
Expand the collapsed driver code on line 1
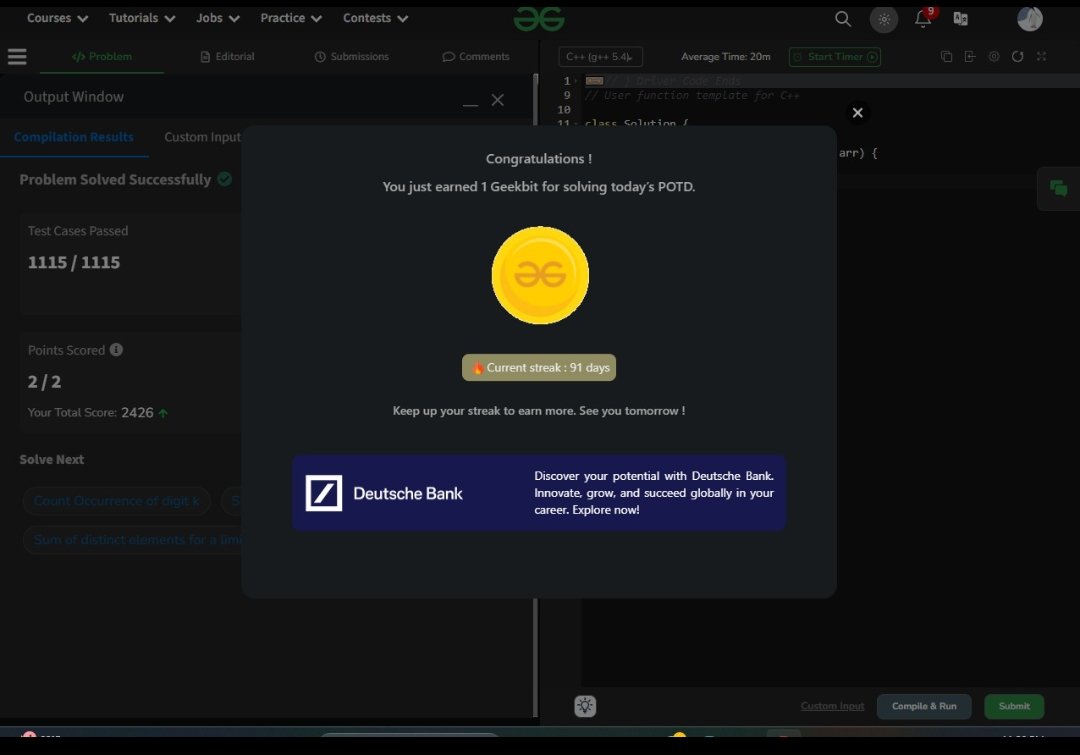point(594,81)
